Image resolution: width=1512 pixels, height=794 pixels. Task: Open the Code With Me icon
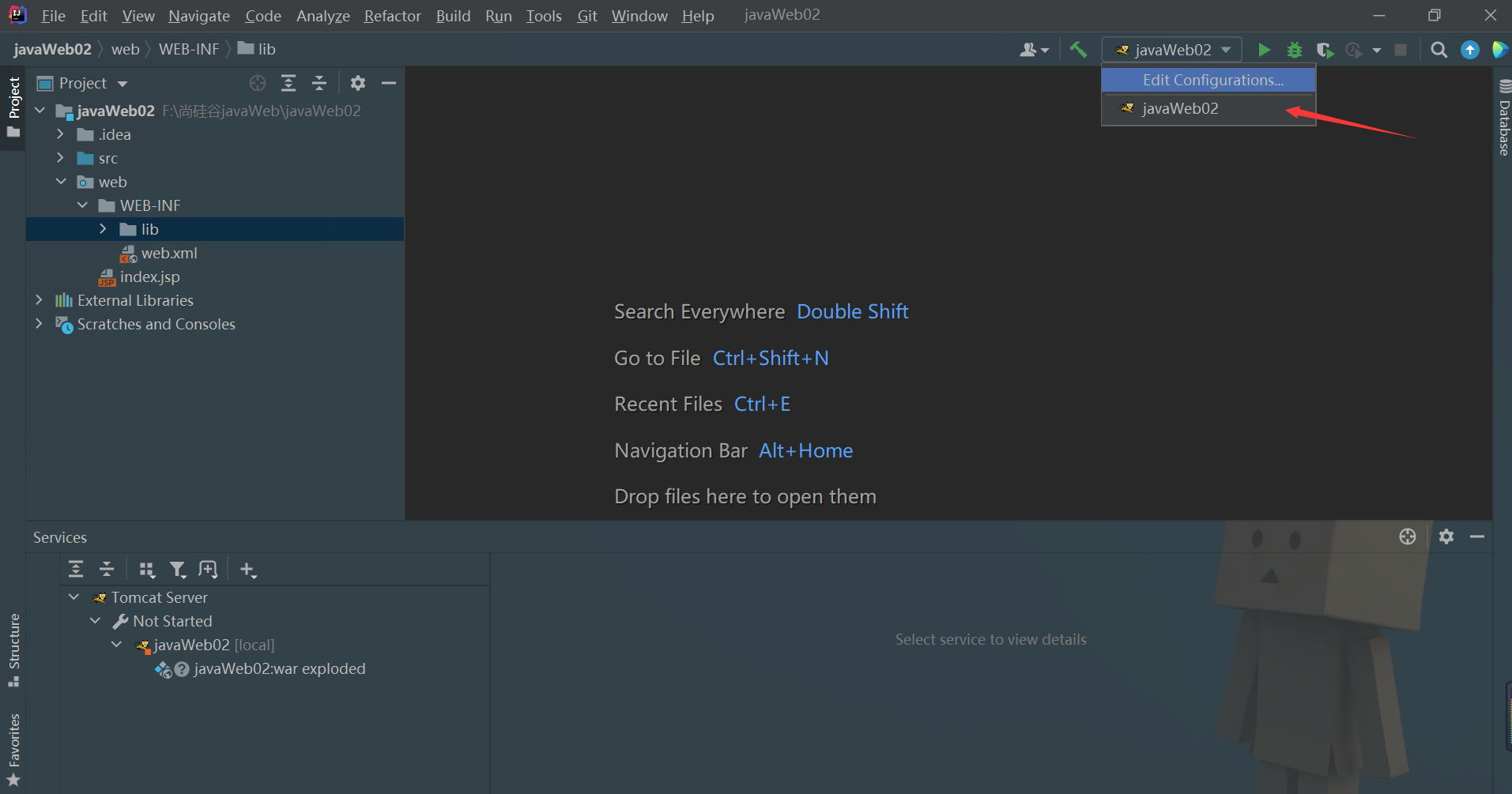coord(1499,50)
